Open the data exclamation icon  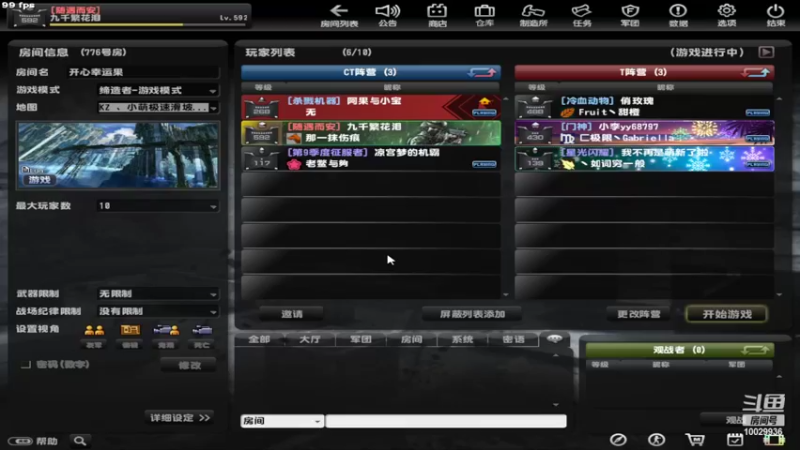pos(678,11)
